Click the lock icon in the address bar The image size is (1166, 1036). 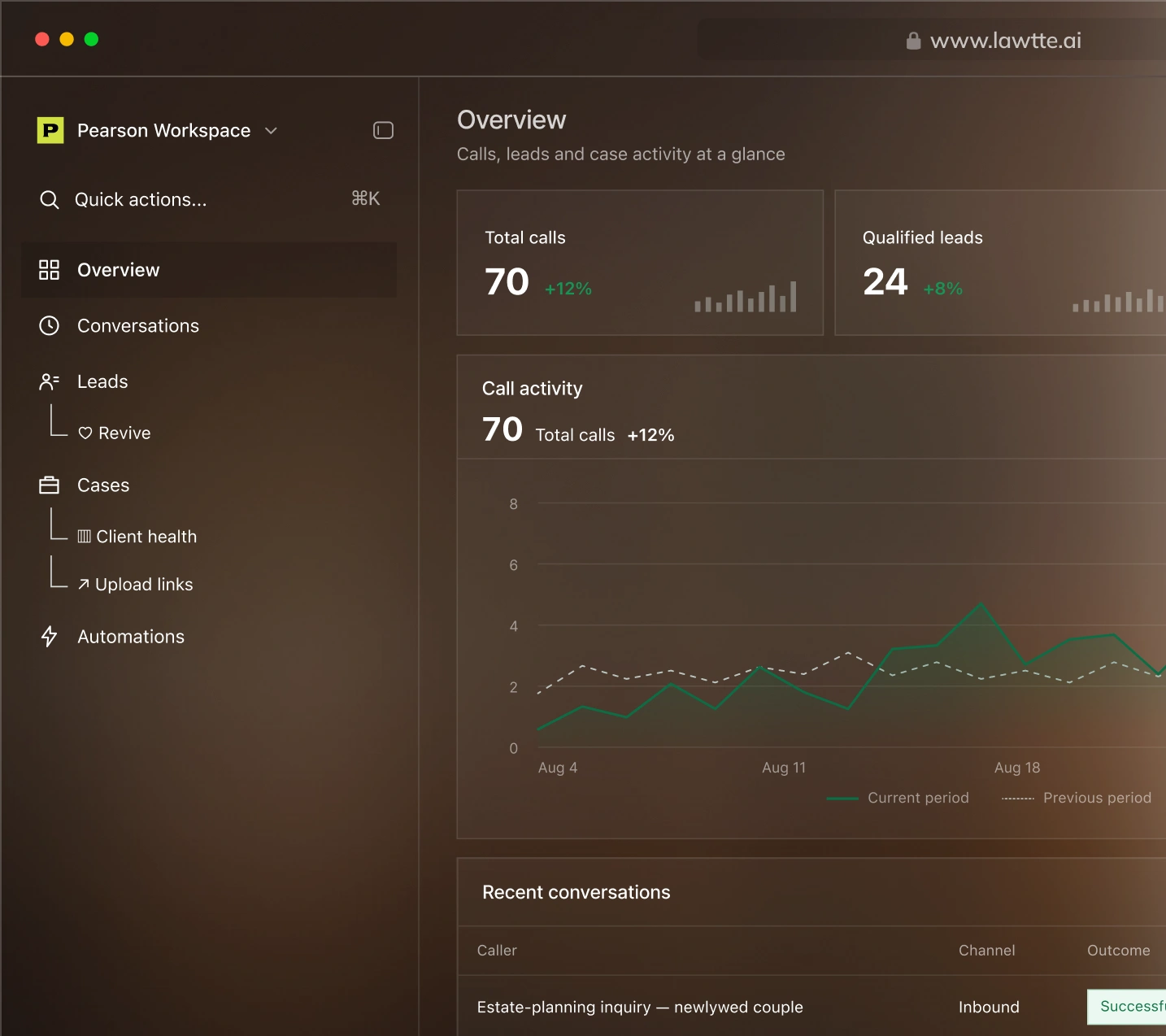click(914, 41)
